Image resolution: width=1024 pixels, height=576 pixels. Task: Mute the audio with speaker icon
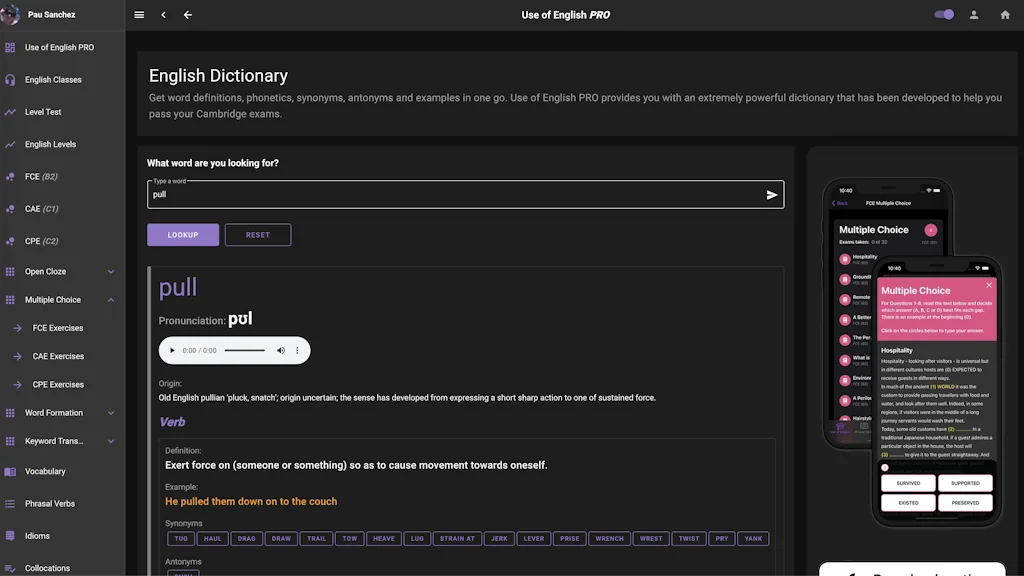click(281, 351)
